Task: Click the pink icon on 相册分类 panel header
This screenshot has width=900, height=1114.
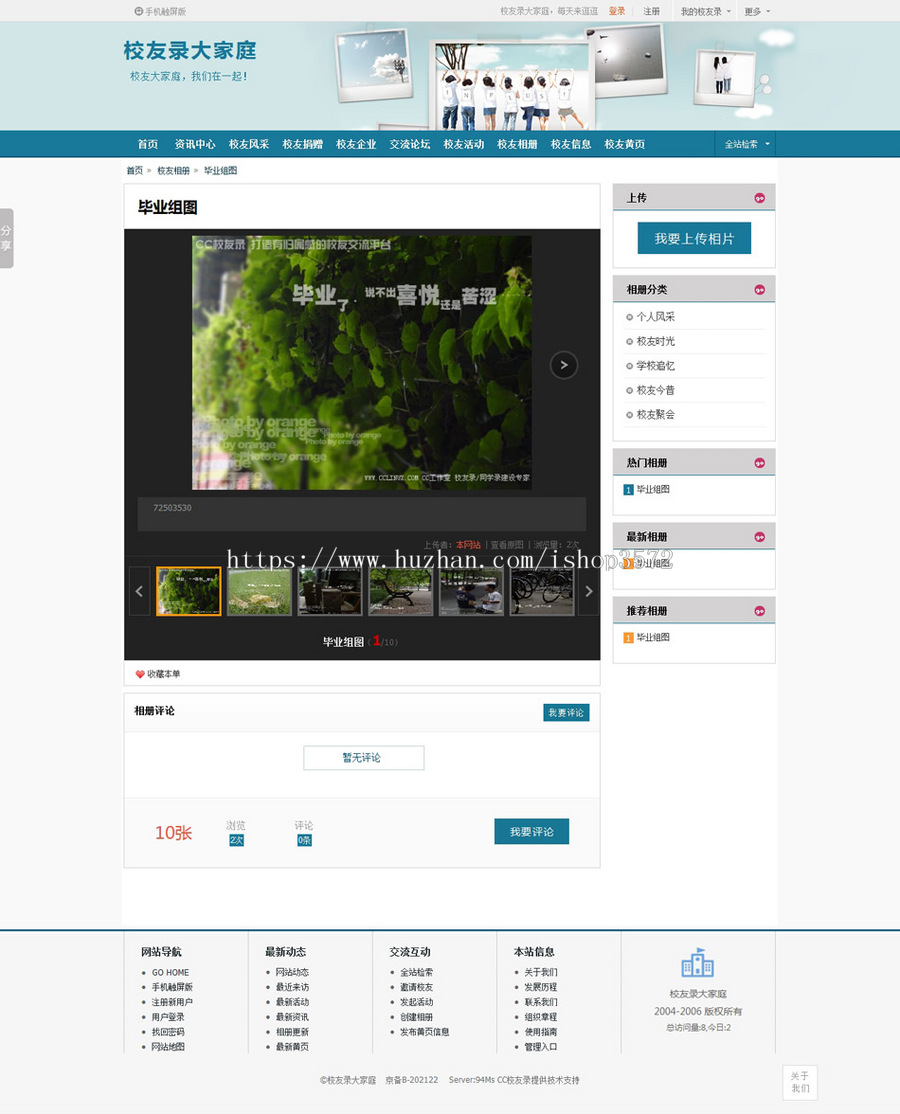Action: [761, 288]
